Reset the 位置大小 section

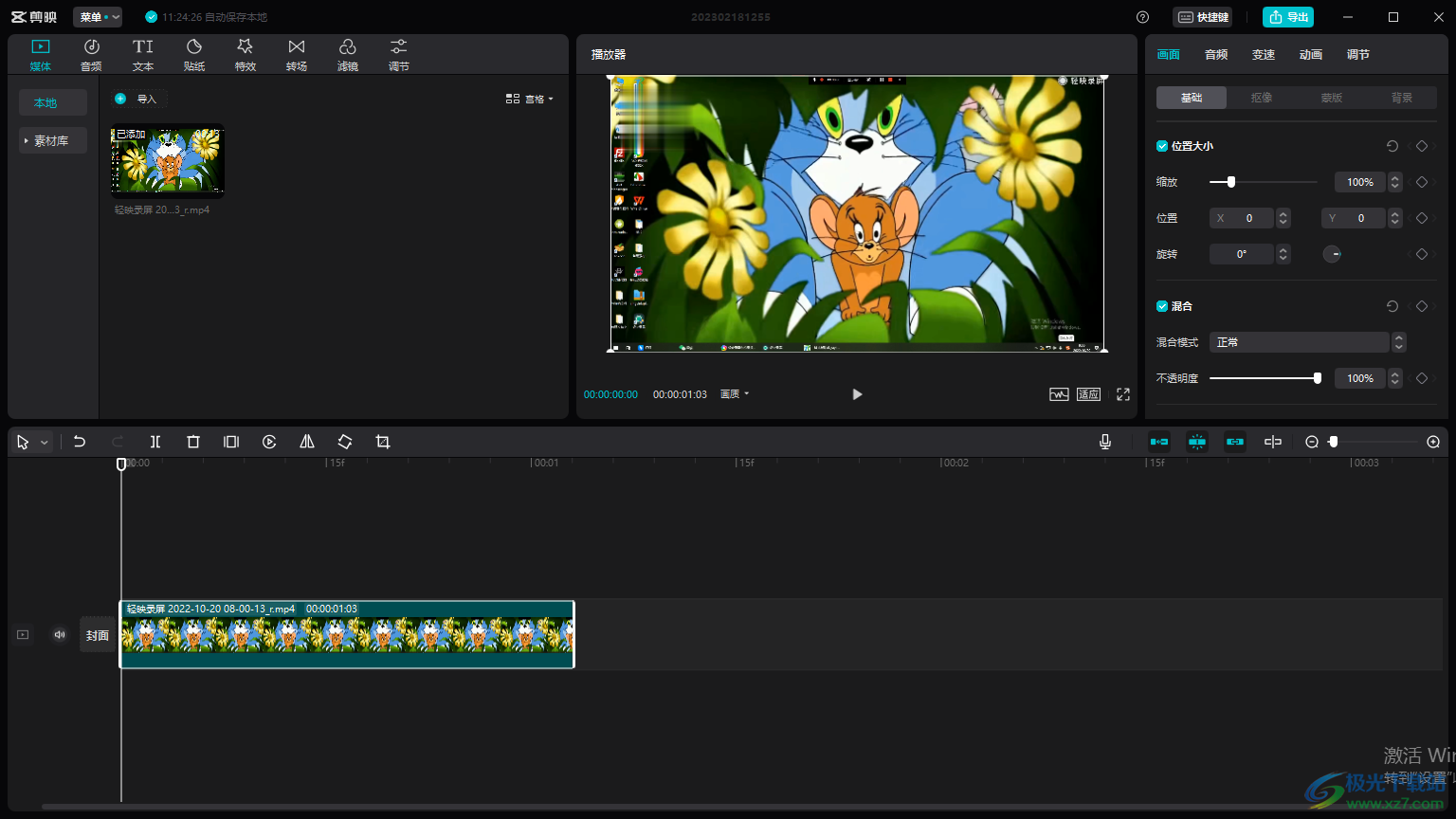[1392, 146]
